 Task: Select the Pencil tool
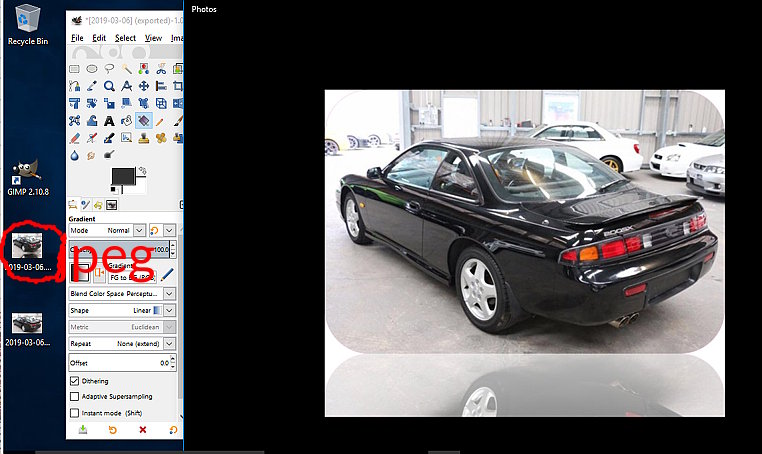coord(161,121)
